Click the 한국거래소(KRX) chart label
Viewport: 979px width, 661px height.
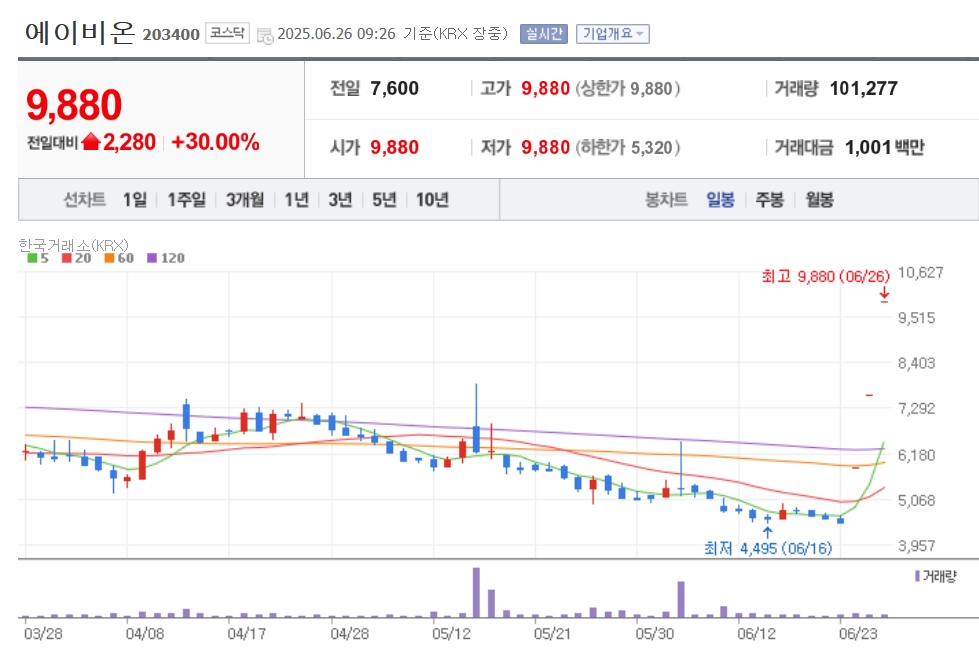[x=73, y=245]
